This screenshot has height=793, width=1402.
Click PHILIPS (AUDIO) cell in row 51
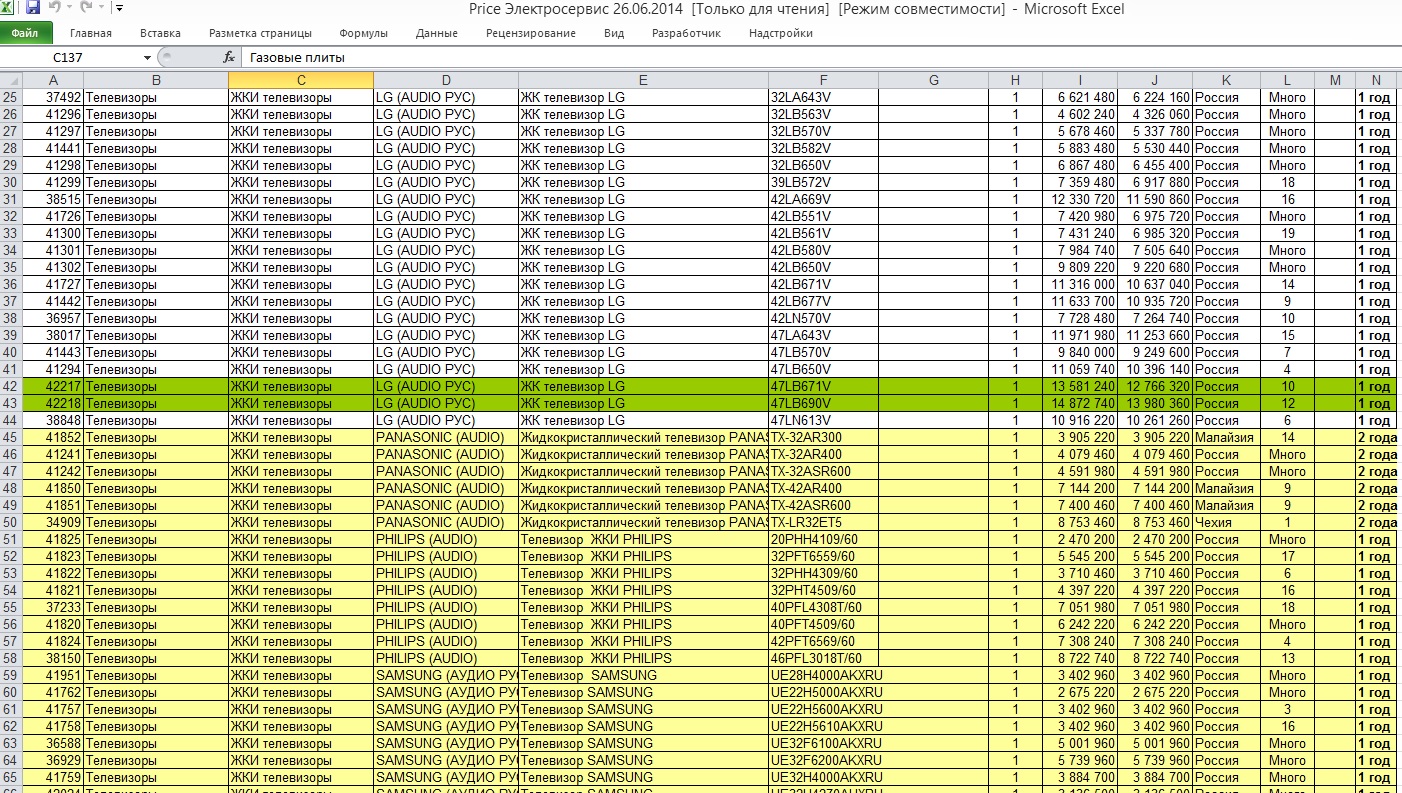click(x=445, y=539)
